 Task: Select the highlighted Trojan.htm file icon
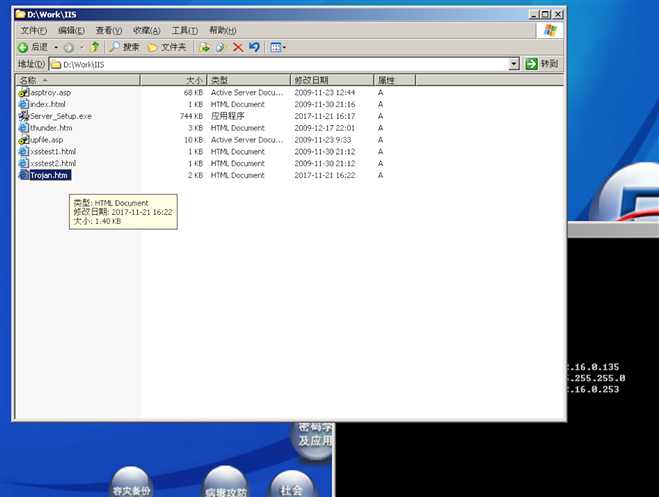click(24, 175)
